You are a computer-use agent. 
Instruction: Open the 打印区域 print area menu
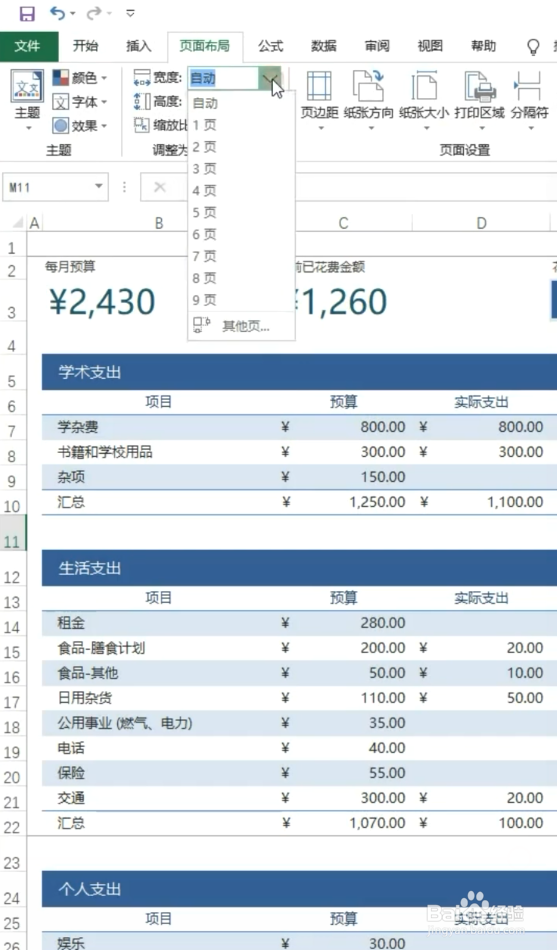(479, 101)
